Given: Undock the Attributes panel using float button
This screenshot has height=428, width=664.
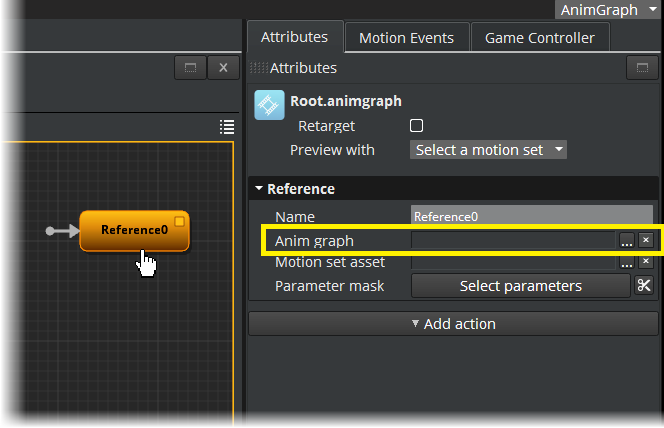Looking at the screenshot, I should coord(640,68).
